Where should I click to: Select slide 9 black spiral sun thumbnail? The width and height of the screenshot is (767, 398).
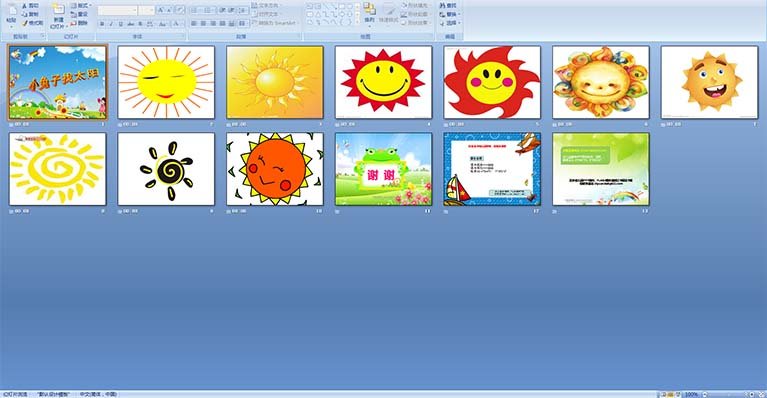point(166,169)
